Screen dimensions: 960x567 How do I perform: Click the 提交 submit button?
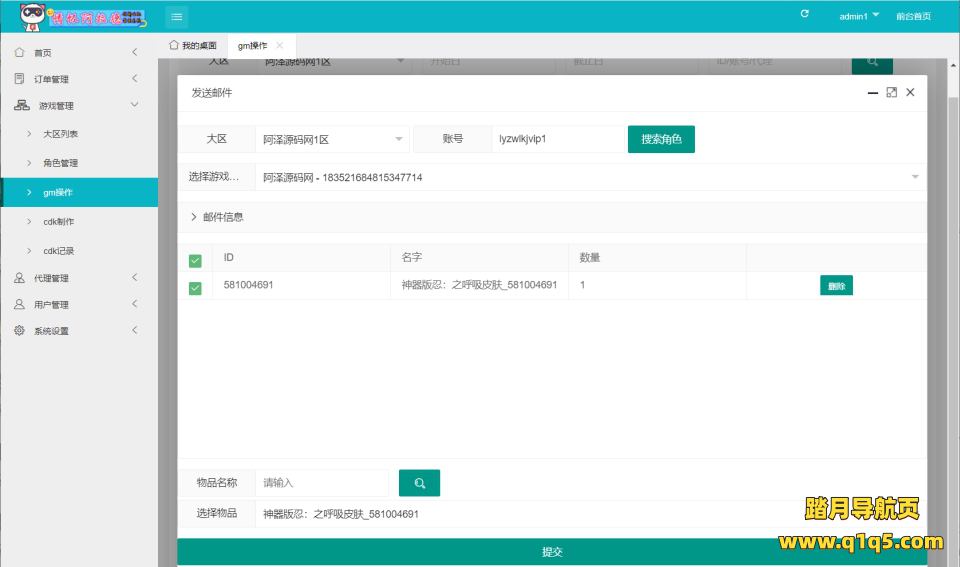552,552
